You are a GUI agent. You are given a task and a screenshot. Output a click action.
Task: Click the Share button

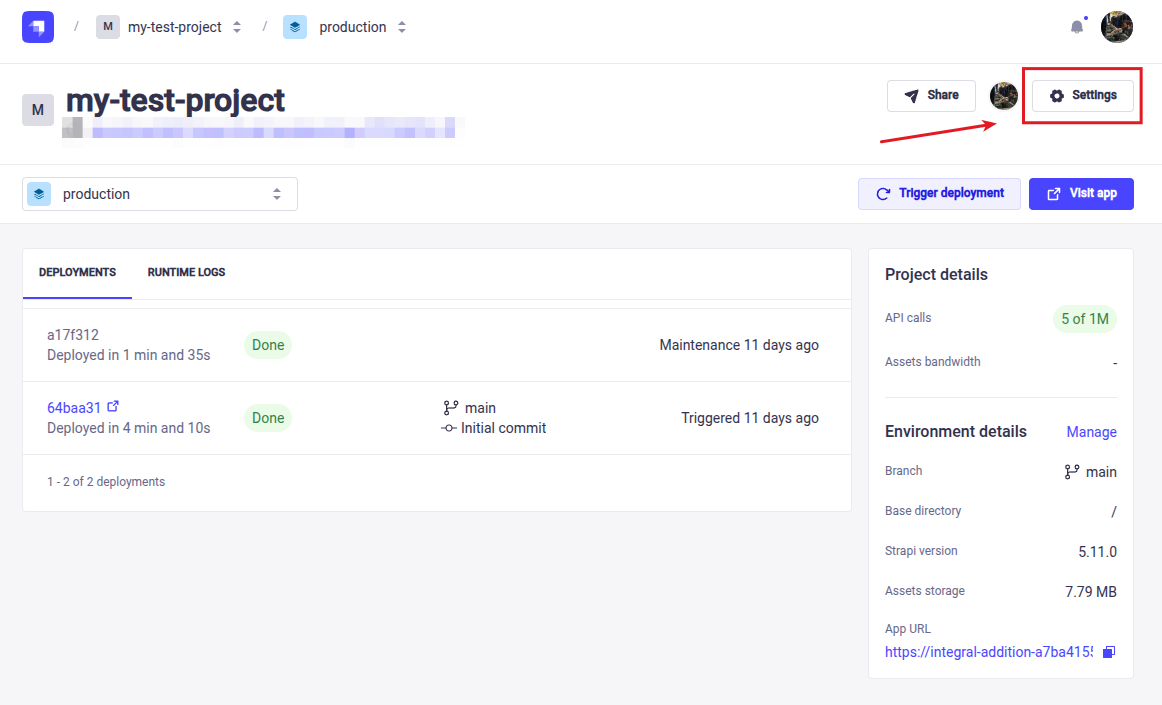[931, 96]
